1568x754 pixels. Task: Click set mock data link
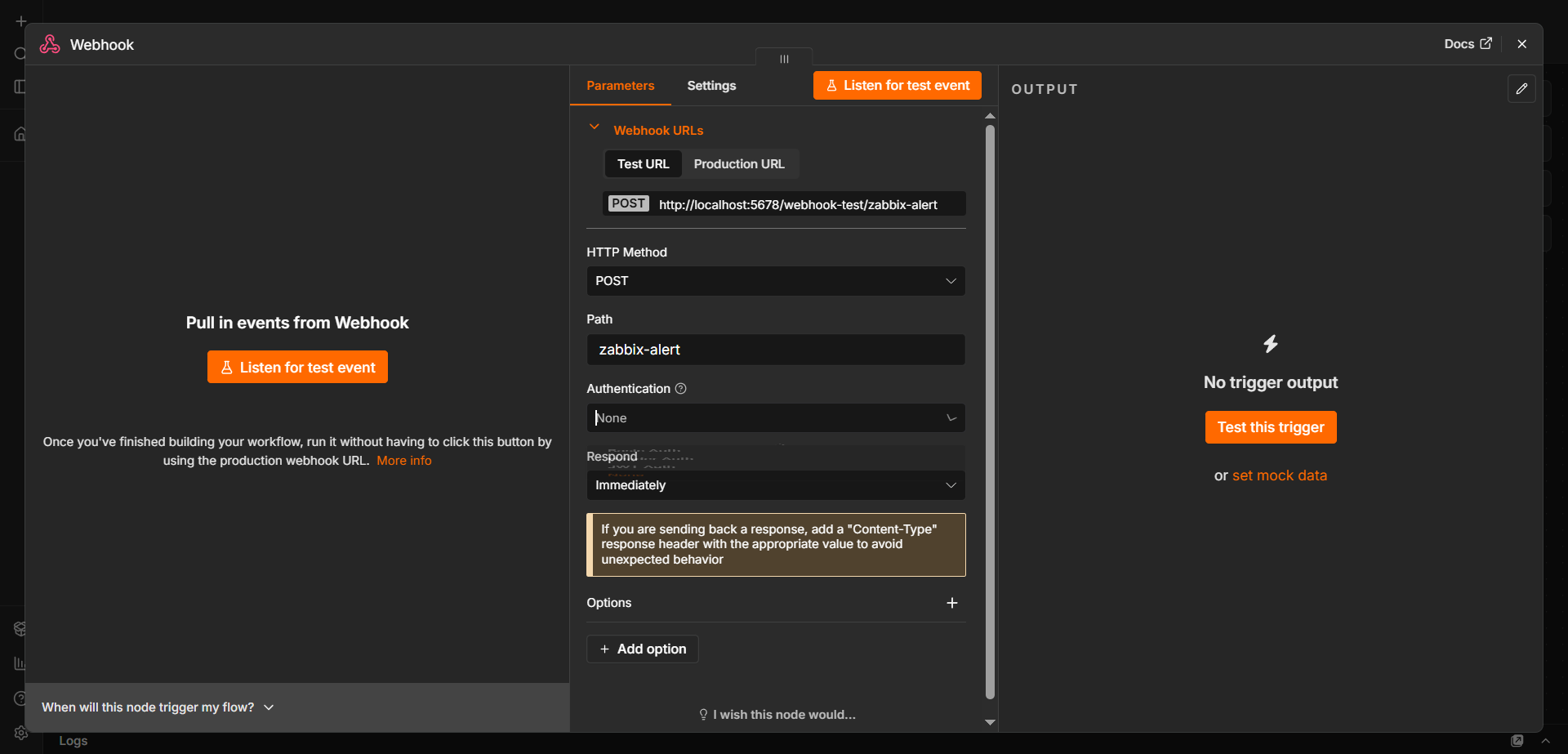[x=1280, y=475]
